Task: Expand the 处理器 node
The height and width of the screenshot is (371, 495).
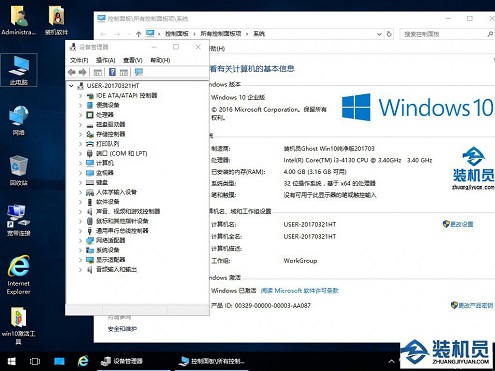Action: coord(80,115)
